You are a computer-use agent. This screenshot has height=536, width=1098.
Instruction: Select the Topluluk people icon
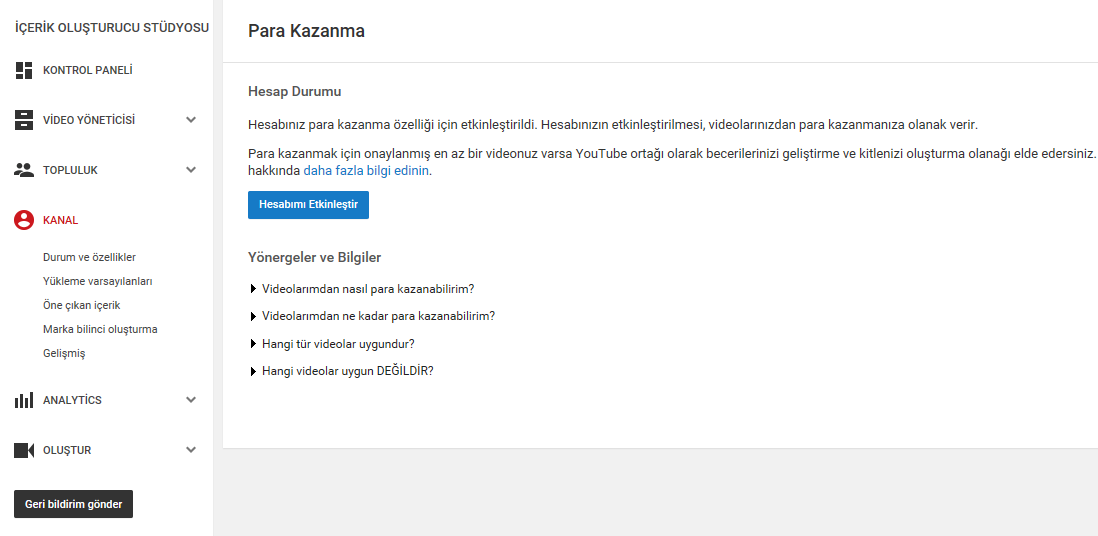[24, 170]
